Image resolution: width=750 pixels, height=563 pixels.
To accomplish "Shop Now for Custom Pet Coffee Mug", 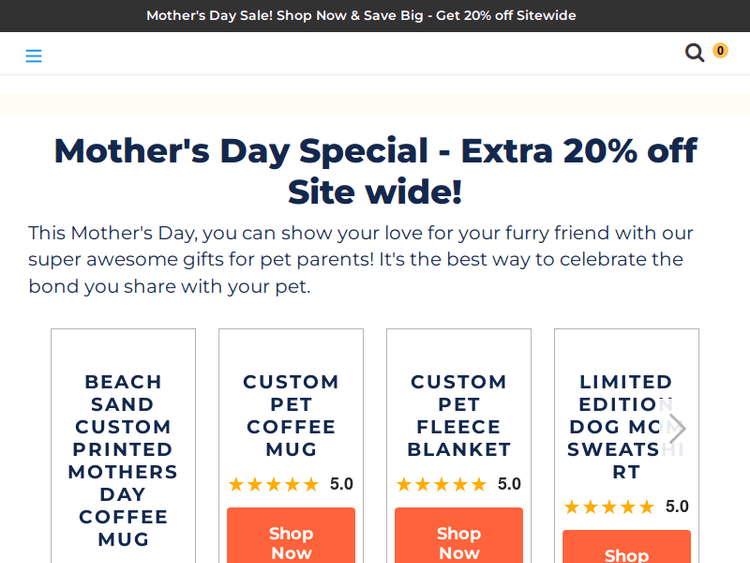I will [x=291, y=540].
